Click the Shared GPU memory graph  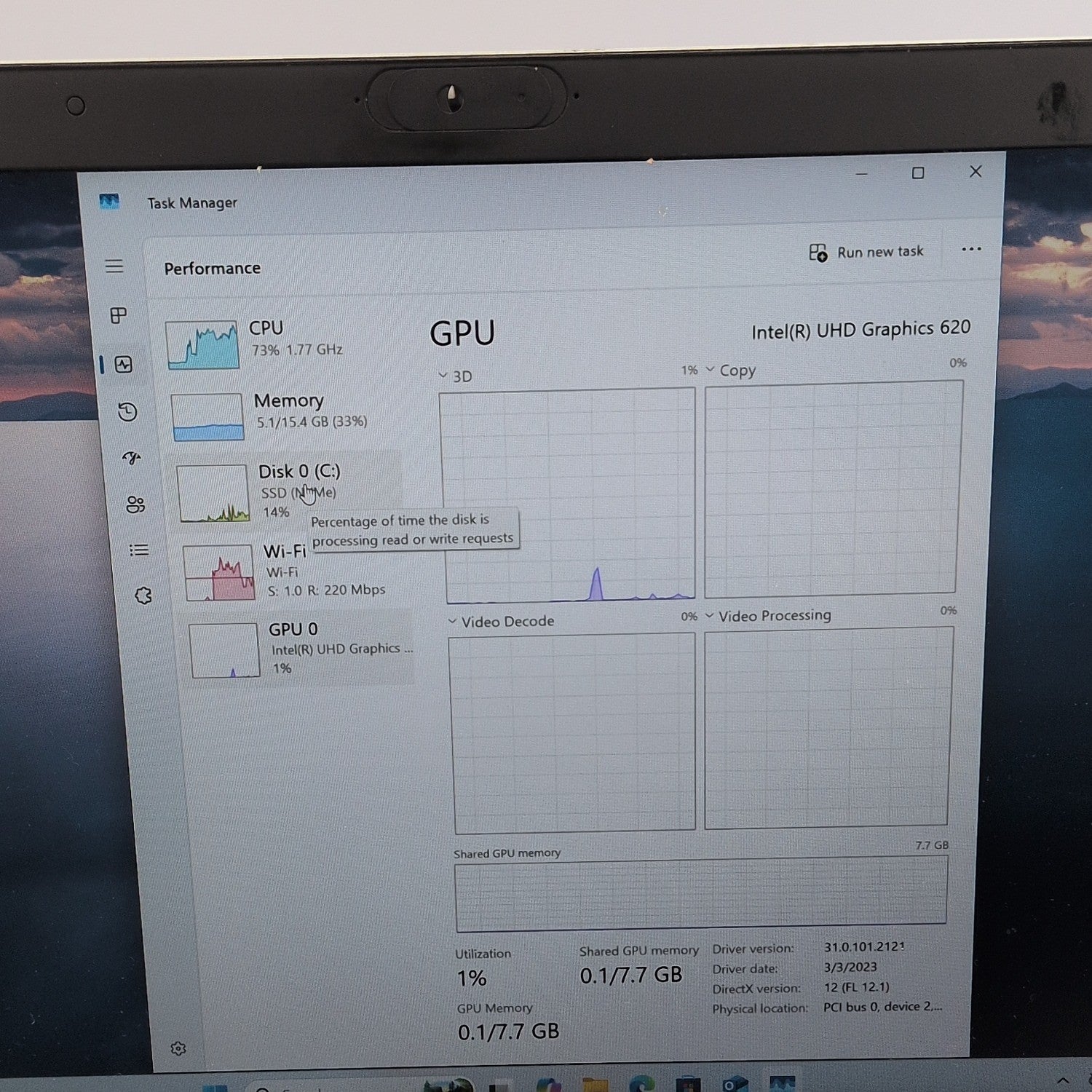tap(701, 893)
